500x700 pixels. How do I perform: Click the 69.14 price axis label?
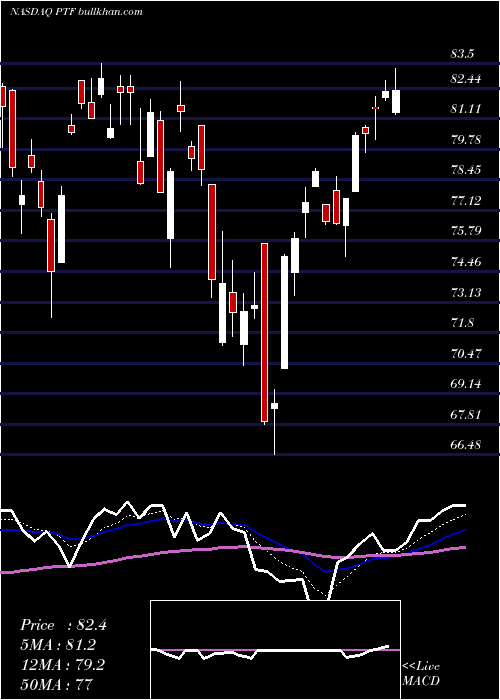[x=466, y=384]
